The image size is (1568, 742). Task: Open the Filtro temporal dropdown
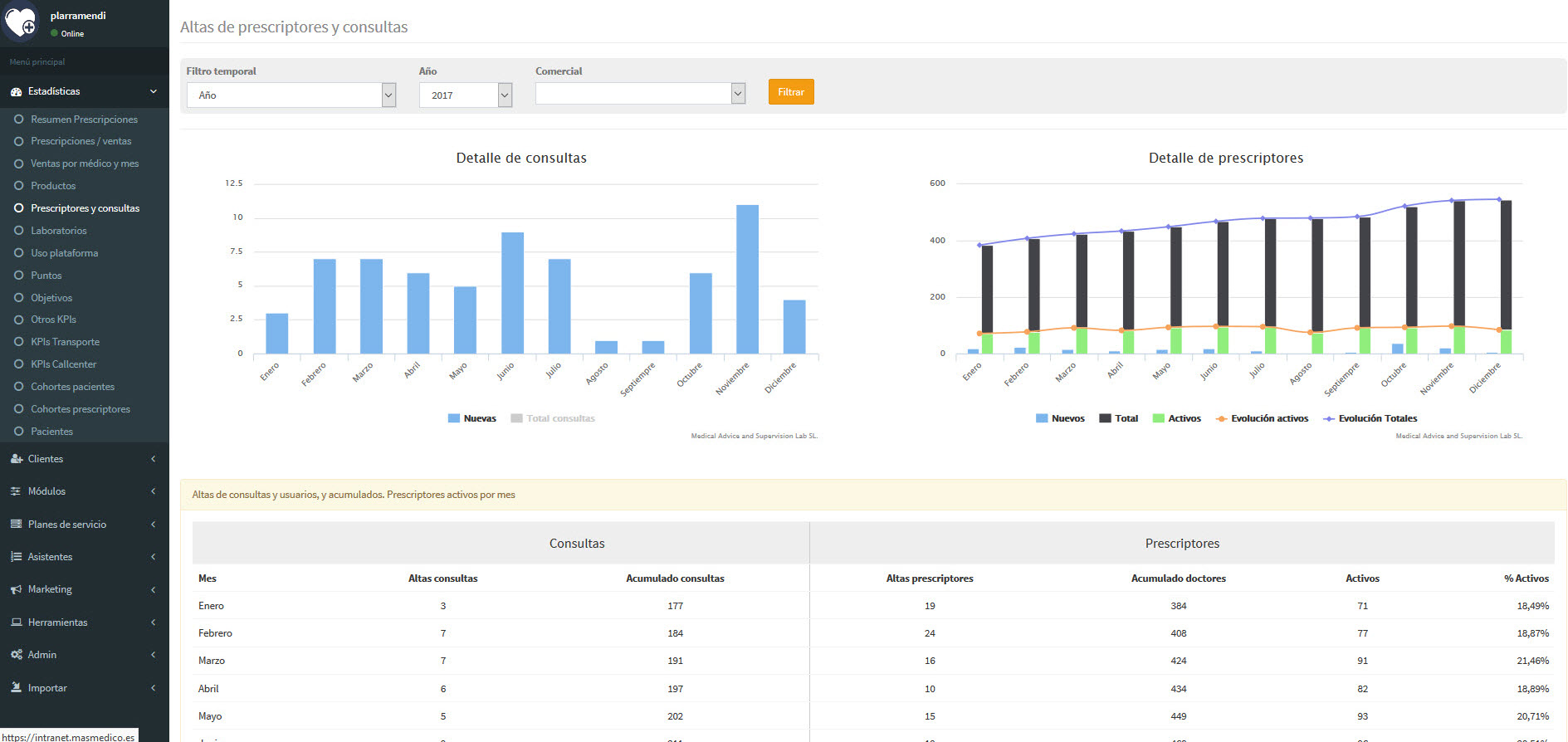pyautogui.click(x=291, y=95)
